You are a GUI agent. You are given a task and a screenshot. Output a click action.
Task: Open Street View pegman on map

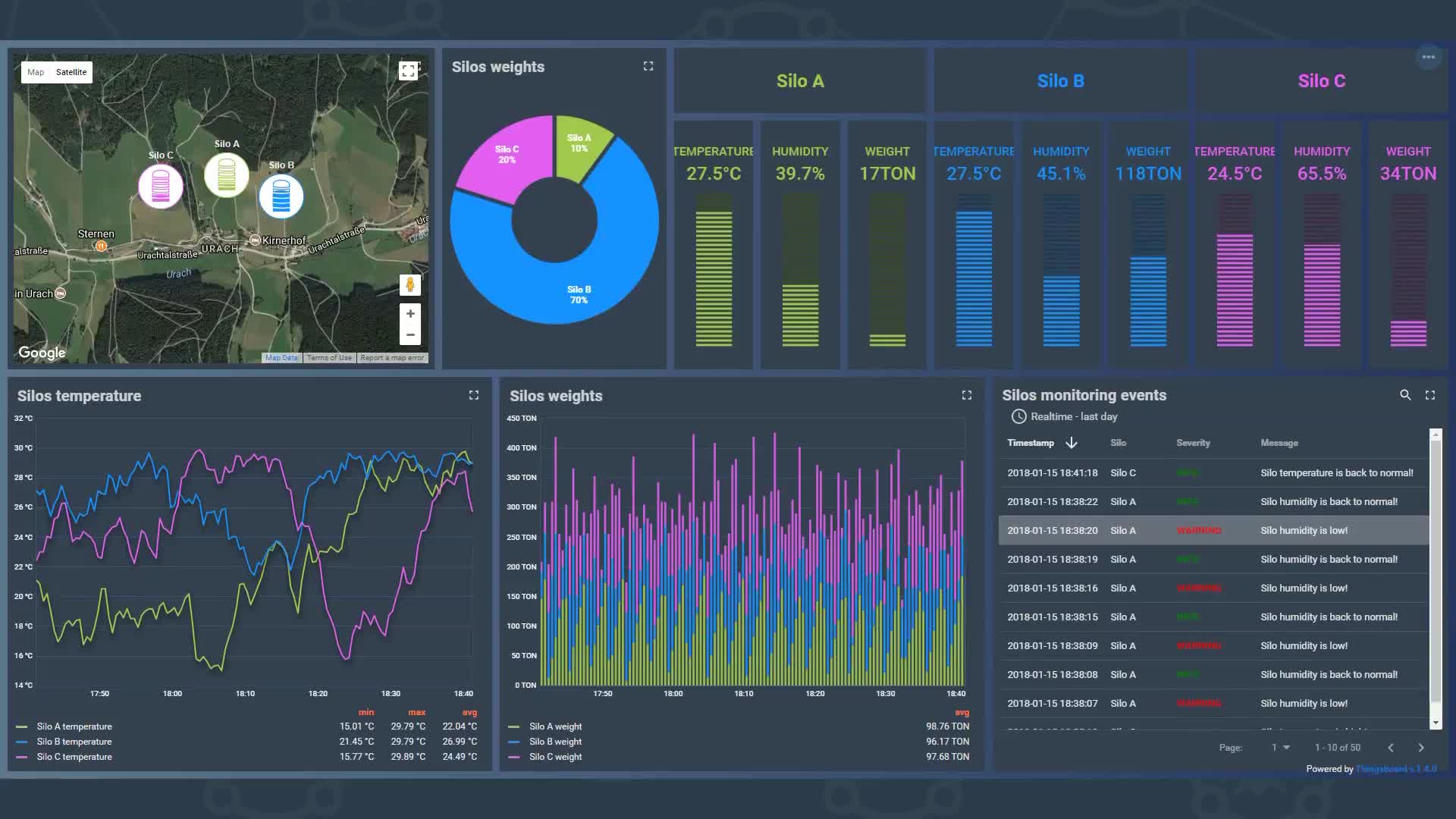[x=410, y=285]
